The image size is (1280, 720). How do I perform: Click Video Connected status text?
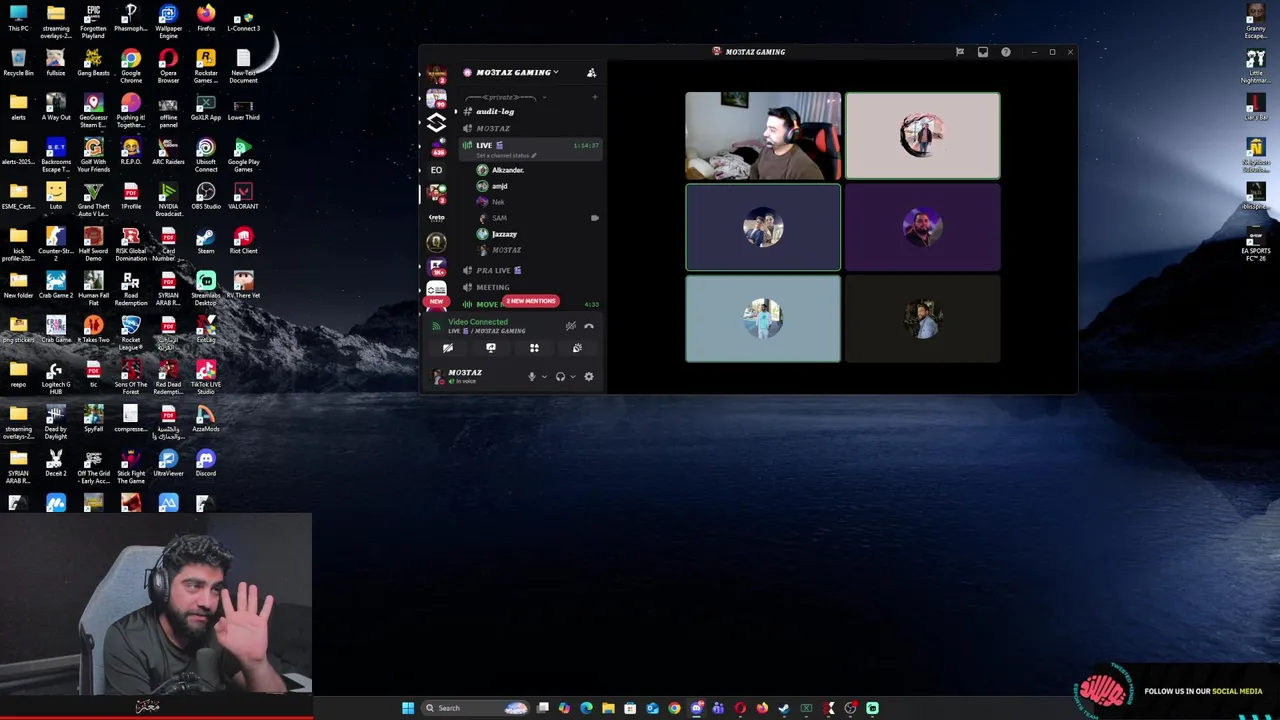(x=478, y=322)
